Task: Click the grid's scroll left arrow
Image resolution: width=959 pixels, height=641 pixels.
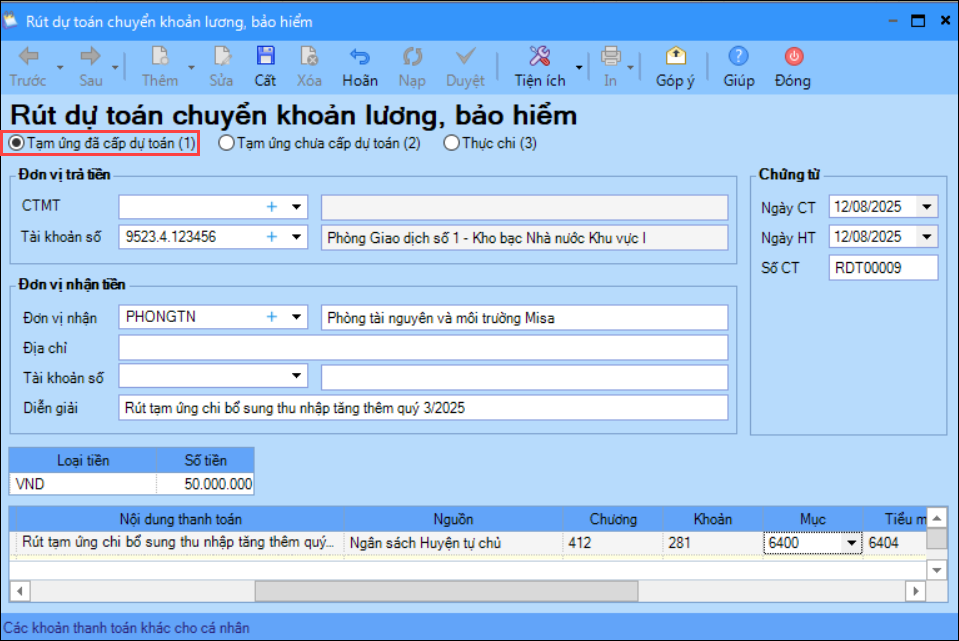Action: [x=20, y=591]
